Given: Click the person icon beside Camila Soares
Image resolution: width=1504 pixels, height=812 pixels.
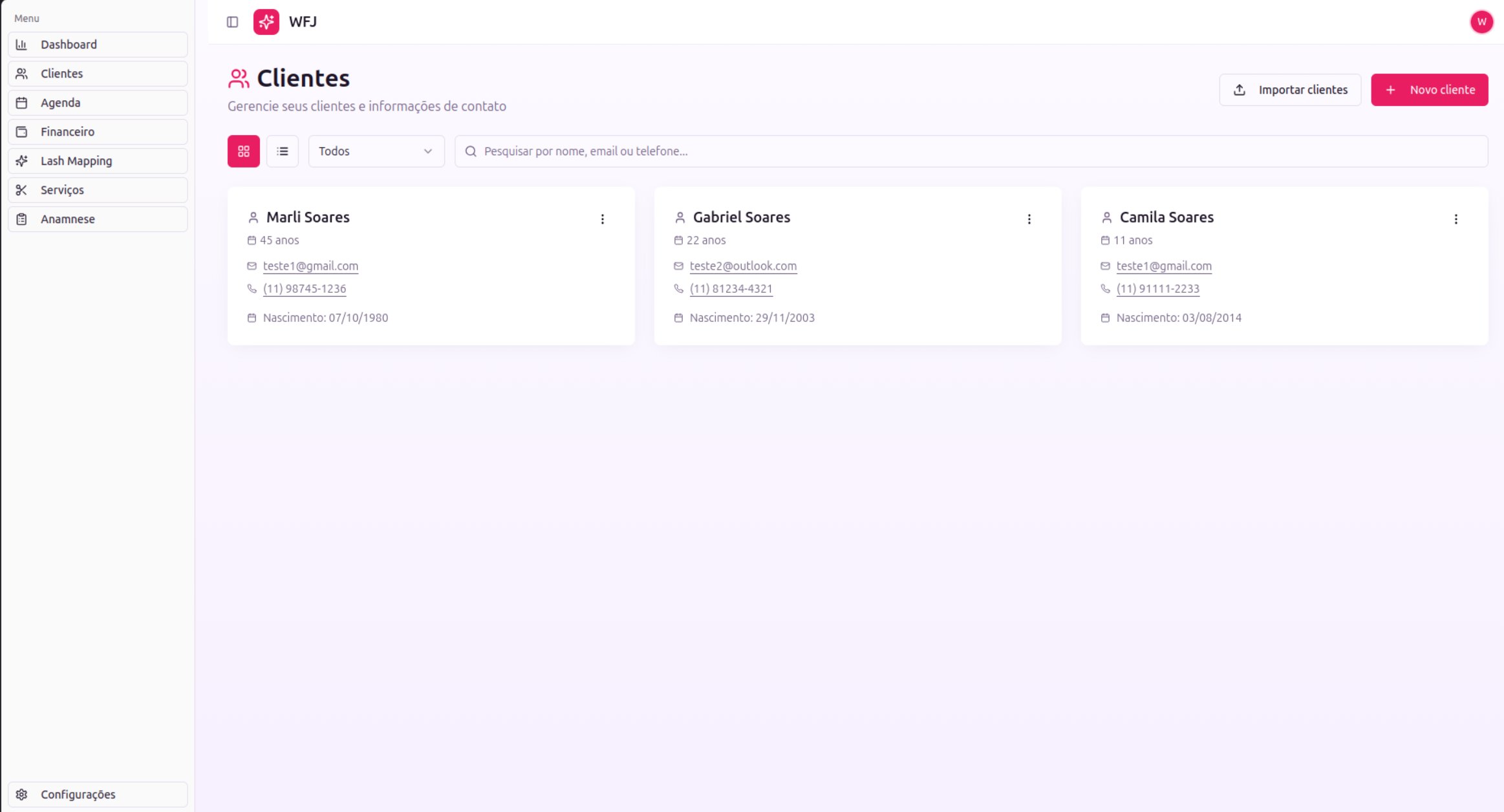Looking at the screenshot, I should pos(1107,218).
